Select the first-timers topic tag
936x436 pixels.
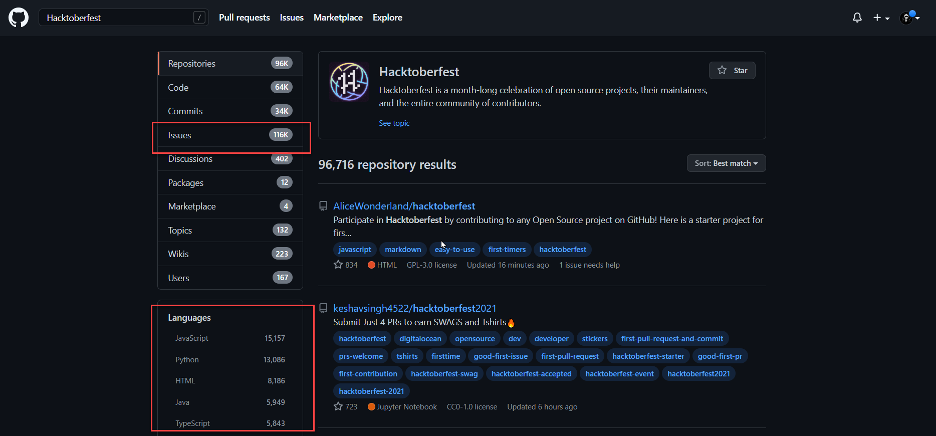tap(506, 249)
